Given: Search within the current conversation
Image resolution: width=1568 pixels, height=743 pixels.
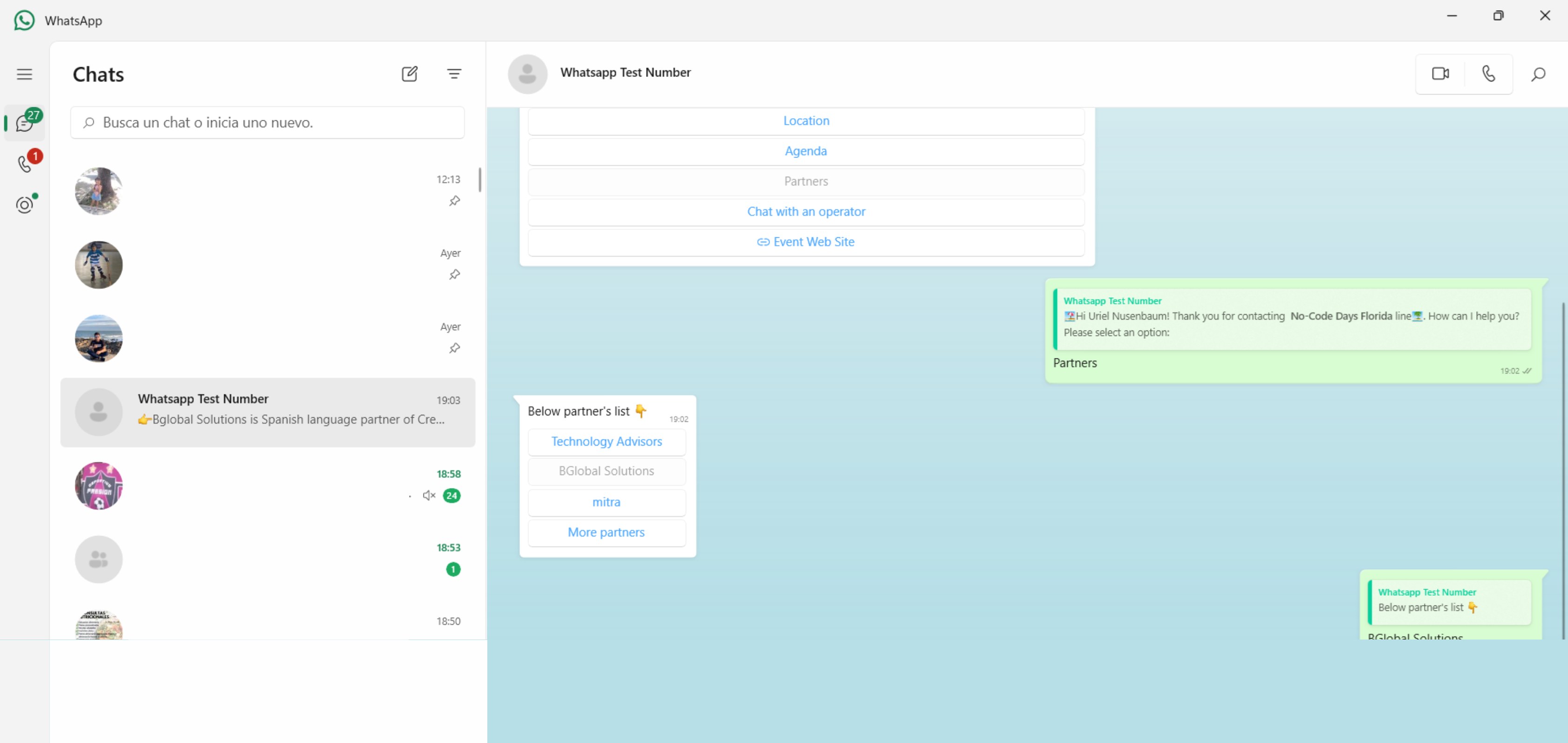Looking at the screenshot, I should [x=1538, y=74].
